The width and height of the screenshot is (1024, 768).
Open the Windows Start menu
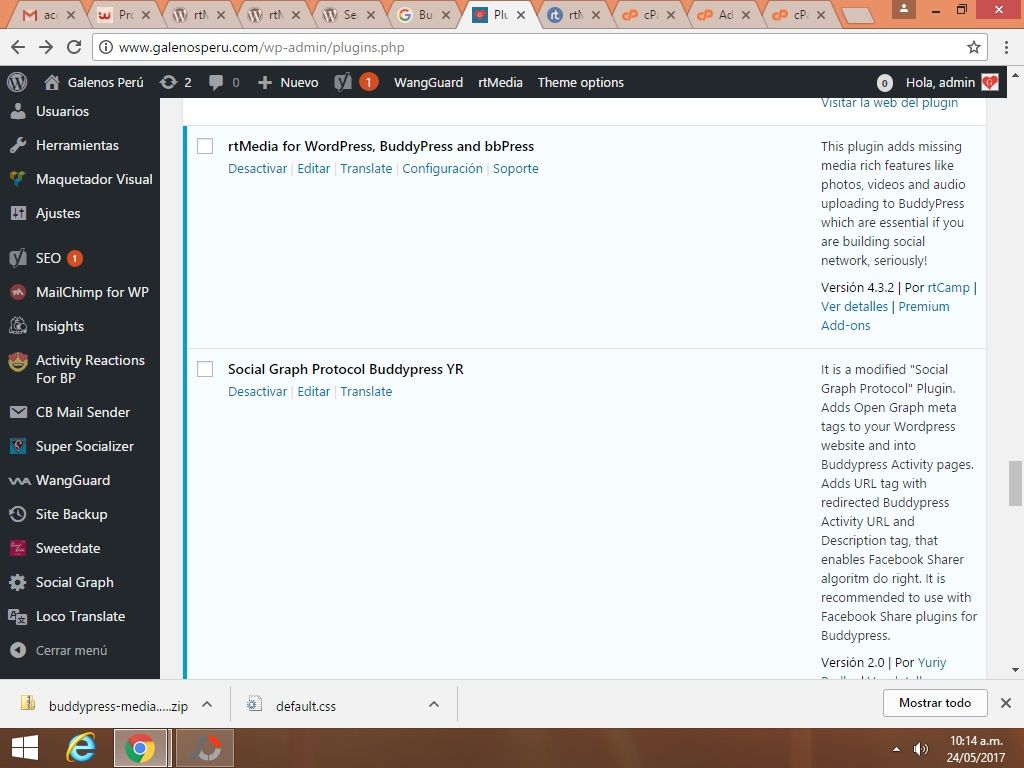click(25, 748)
